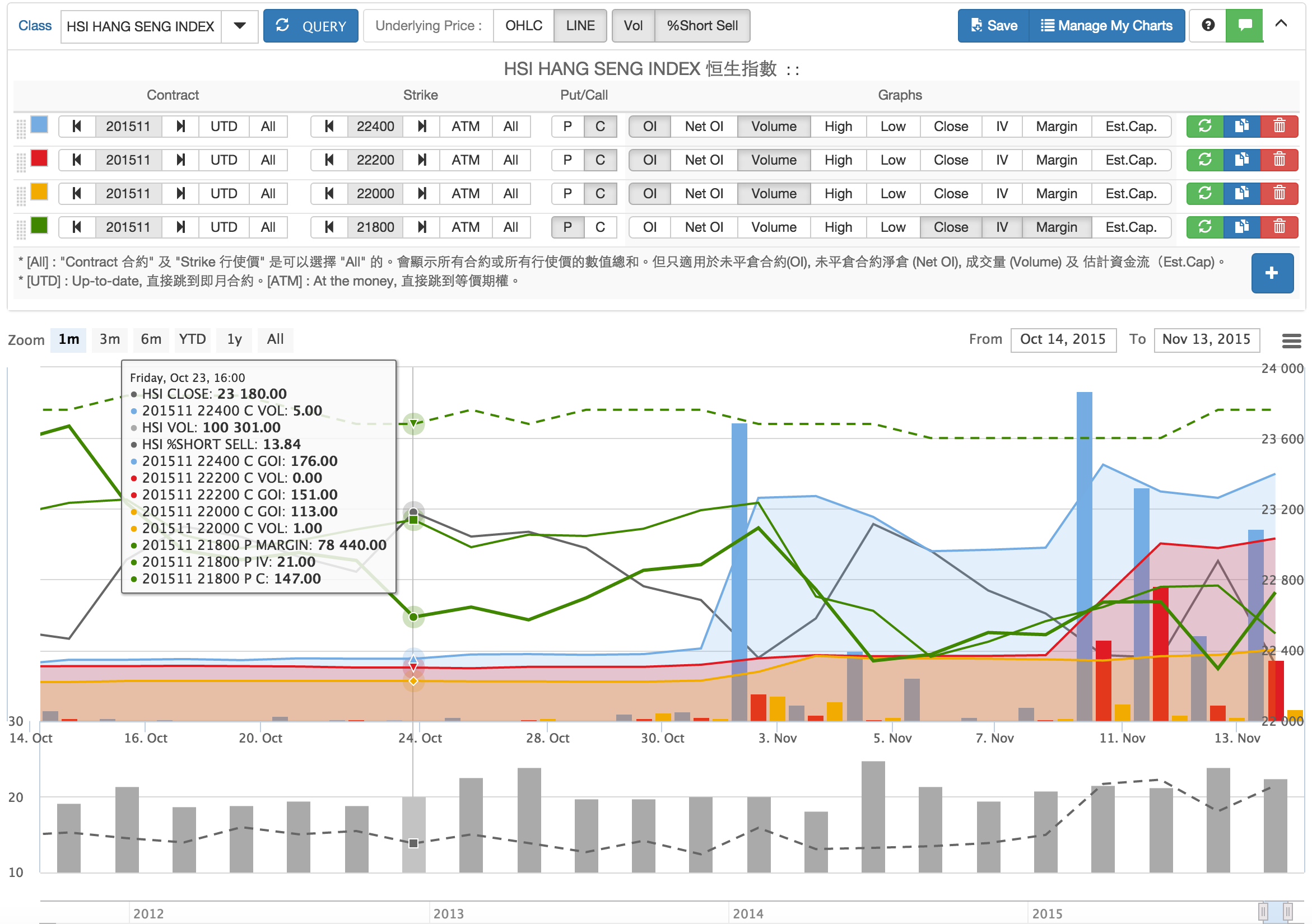Toggle OHLC underlying price display
The image size is (1312, 924).
pyautogui.click(x=524, y=26)
